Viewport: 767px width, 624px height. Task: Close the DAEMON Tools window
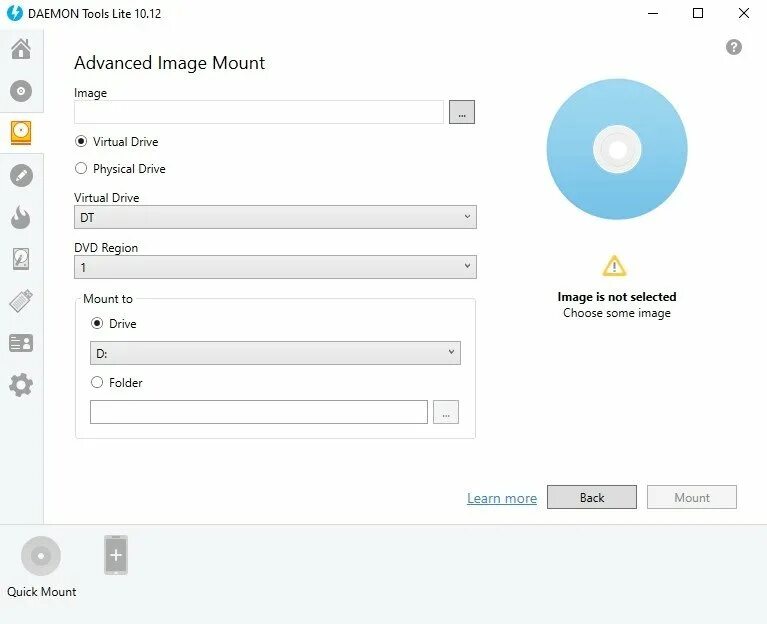(x=744, y=13)
